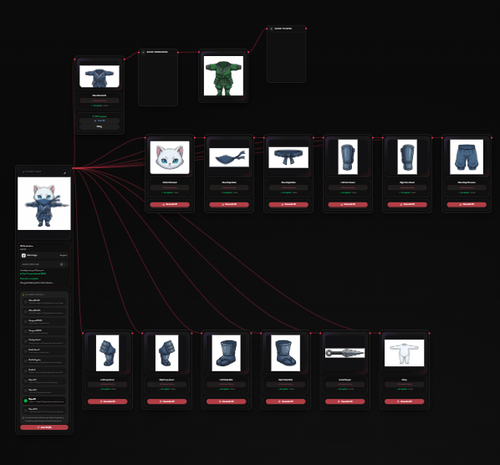
Task: Click the red button under the blue belt card
Action: [x=288, y=204]
